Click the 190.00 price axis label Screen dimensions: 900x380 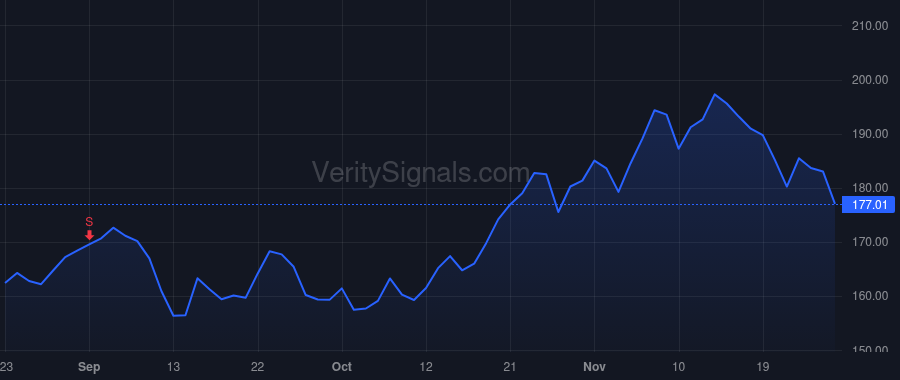coord(870,134)
